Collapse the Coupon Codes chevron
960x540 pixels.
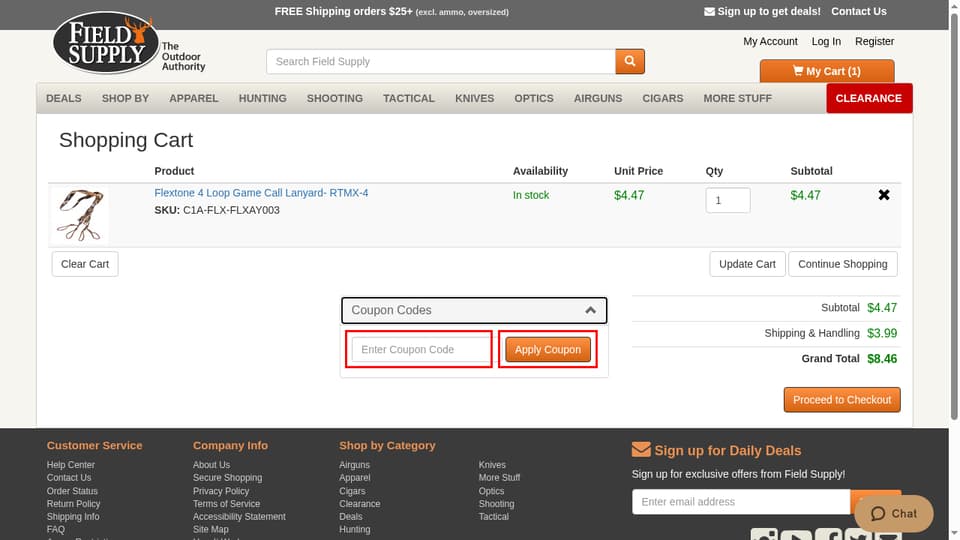tap(590, 310)
